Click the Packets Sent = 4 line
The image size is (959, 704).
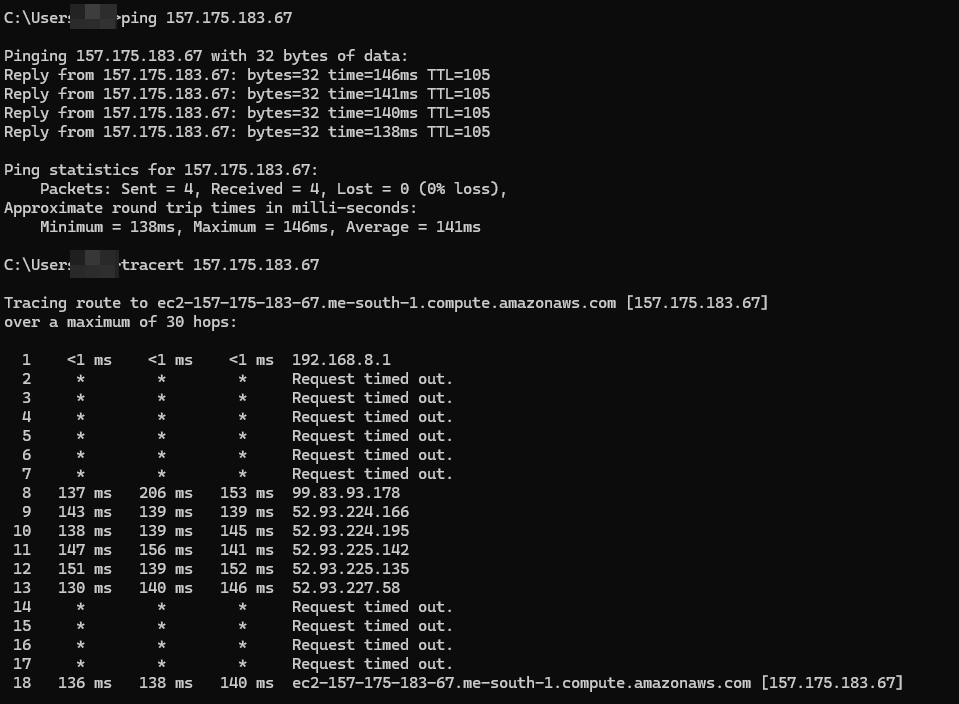coord(273,189)
